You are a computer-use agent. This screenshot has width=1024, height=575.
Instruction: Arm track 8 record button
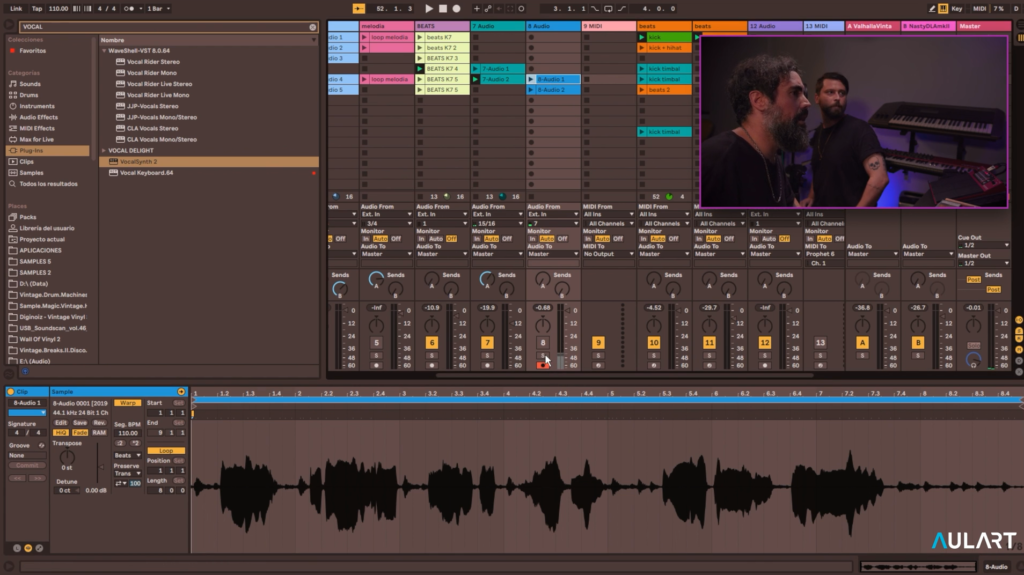[542, 365]
